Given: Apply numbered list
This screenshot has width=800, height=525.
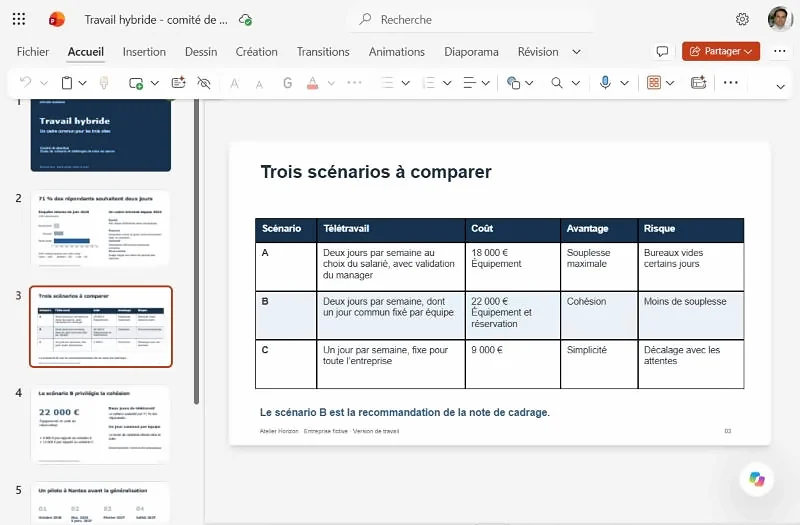Looking at the screenshot, I should [x=429, y=83].
